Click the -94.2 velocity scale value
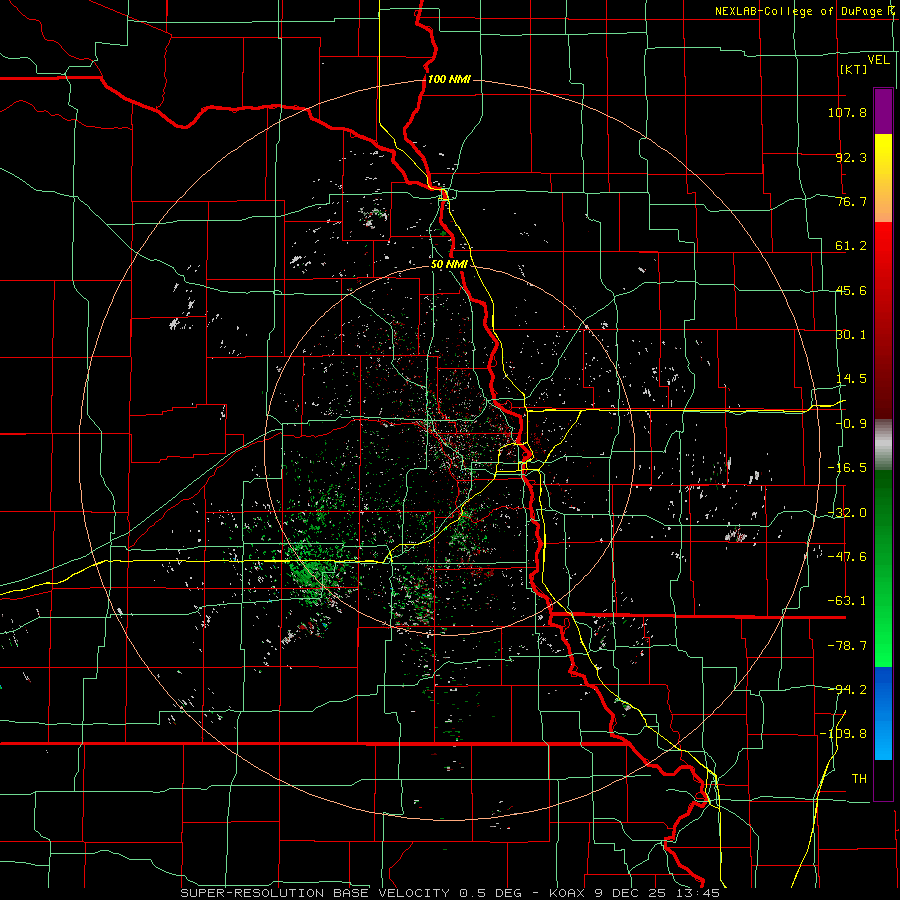900x900 pixels. tap(847, 690)
